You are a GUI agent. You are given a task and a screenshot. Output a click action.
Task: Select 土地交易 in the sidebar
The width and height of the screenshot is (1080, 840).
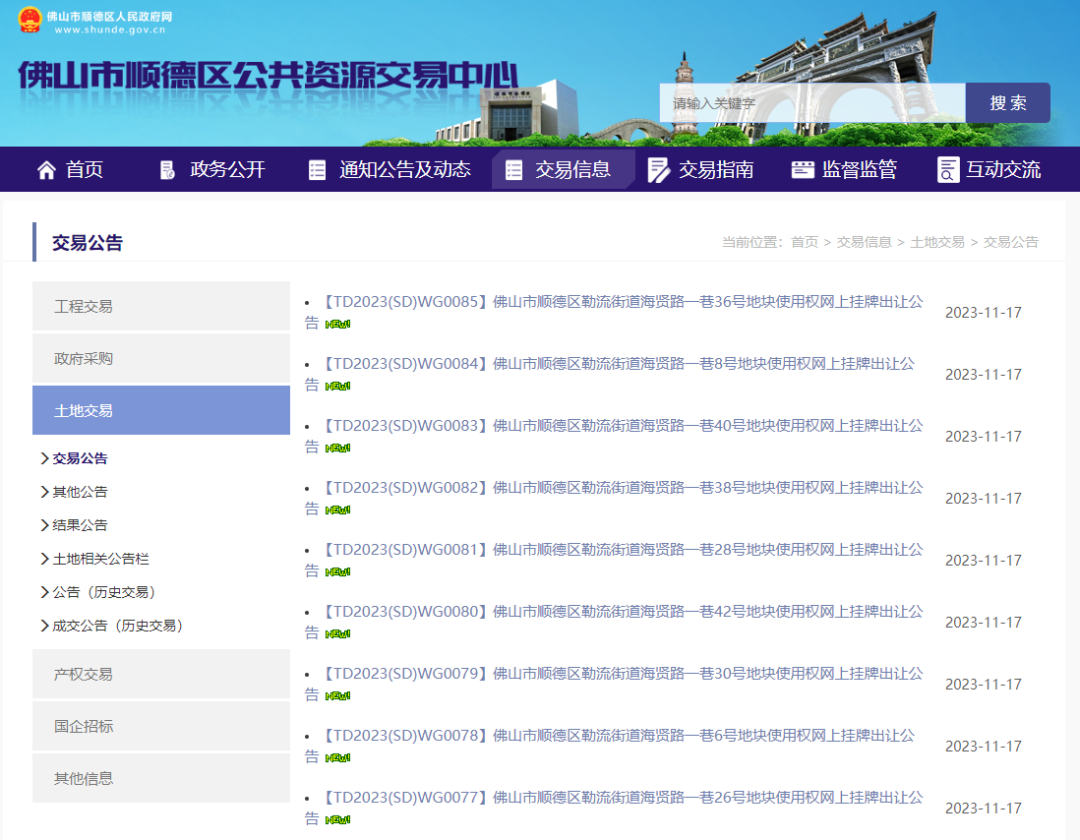pos(161,410)
